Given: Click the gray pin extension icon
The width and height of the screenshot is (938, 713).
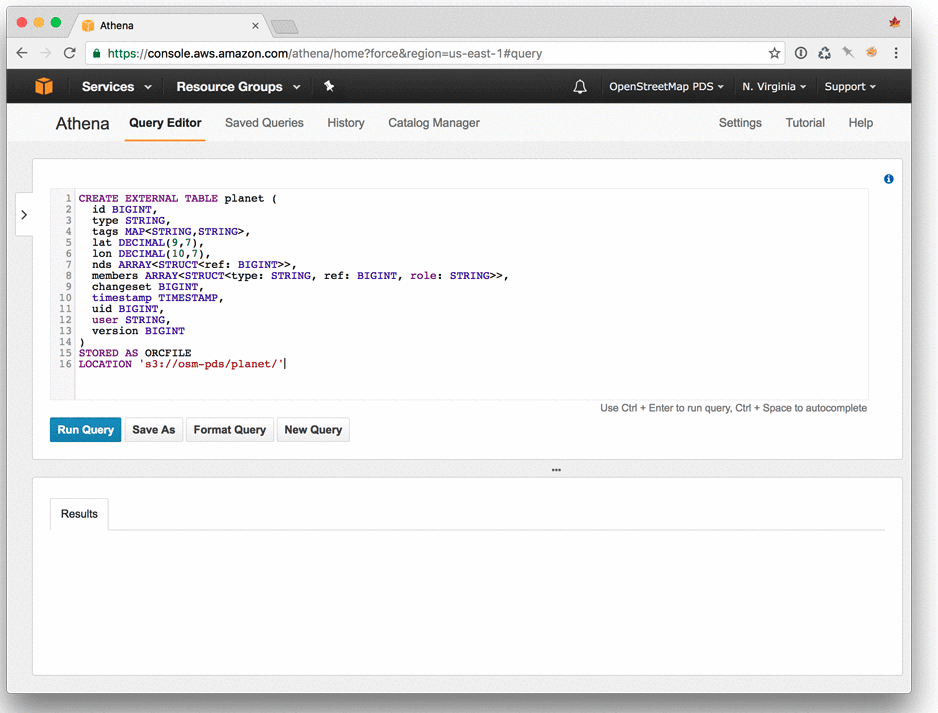Looking at the screenshot, I should click(848, 53).
